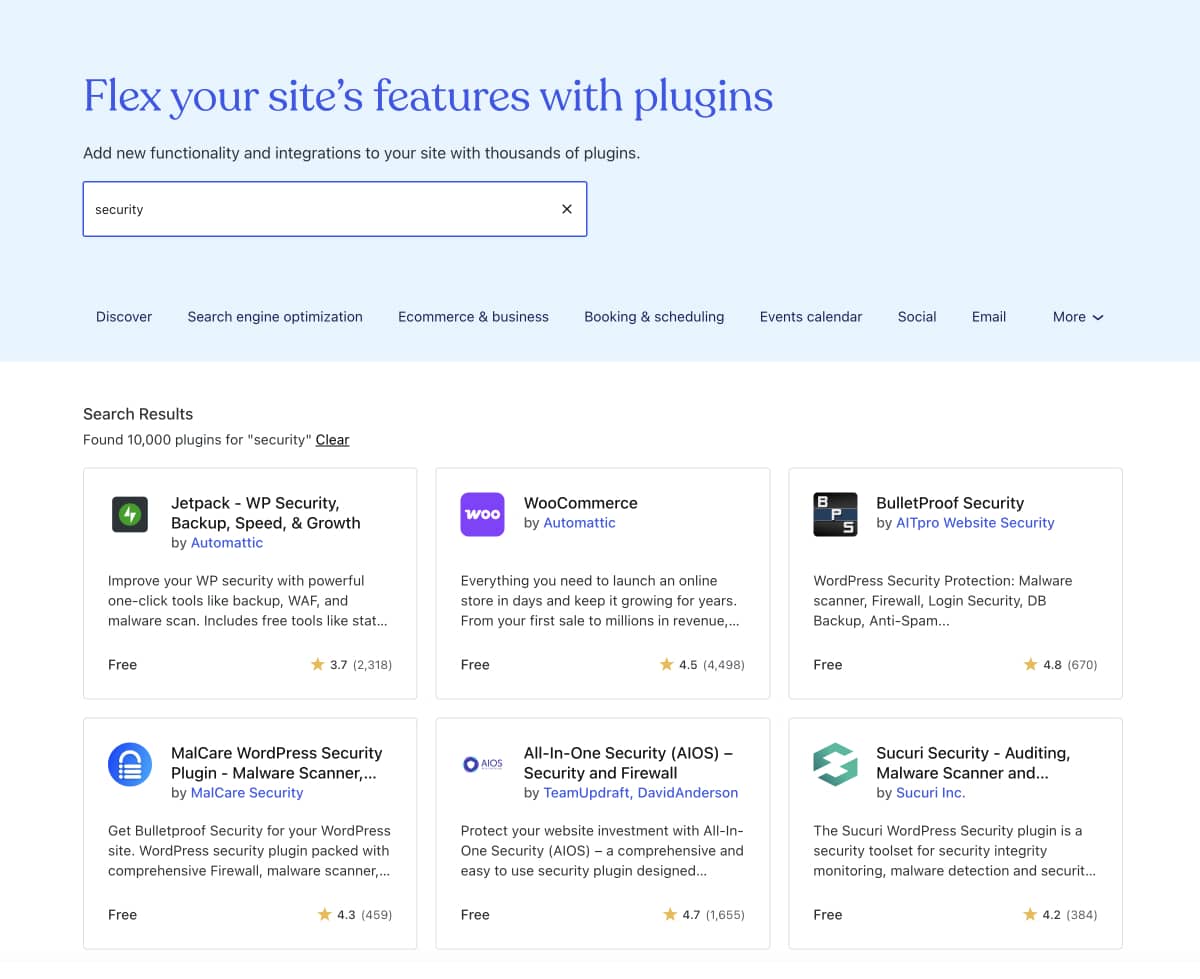1200x979 pixels.
Task: Click the star icon beside AIOS 4.7 rating
Action: [x=671, y=914]
